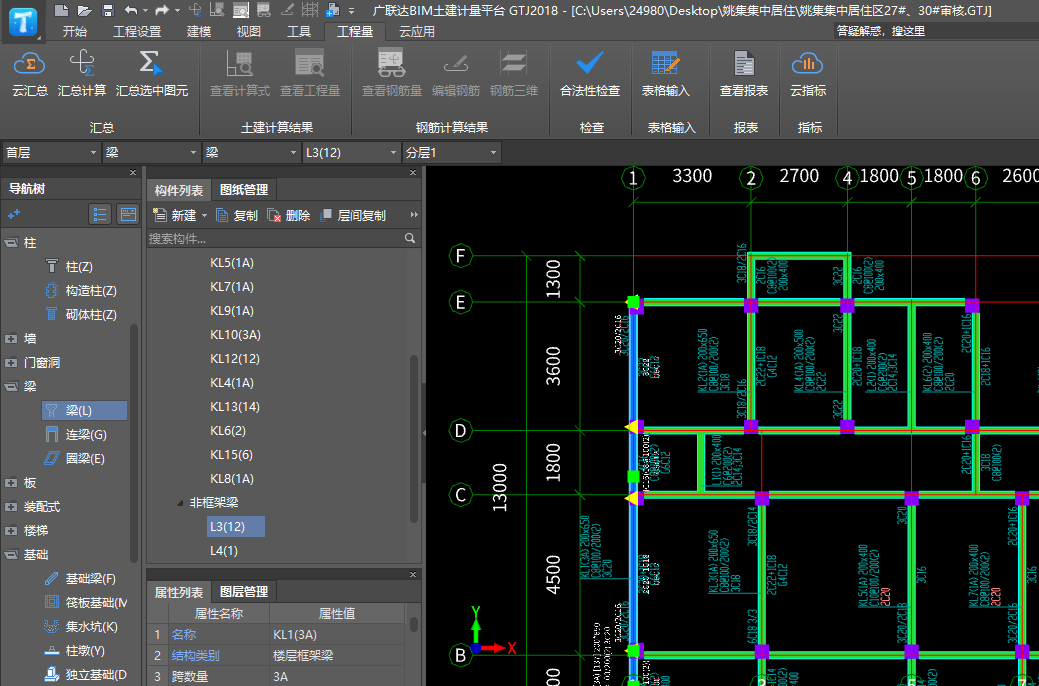Open the 首层 floor dropdown
This screenshot has width=1039, height=686.
point(51,152)
